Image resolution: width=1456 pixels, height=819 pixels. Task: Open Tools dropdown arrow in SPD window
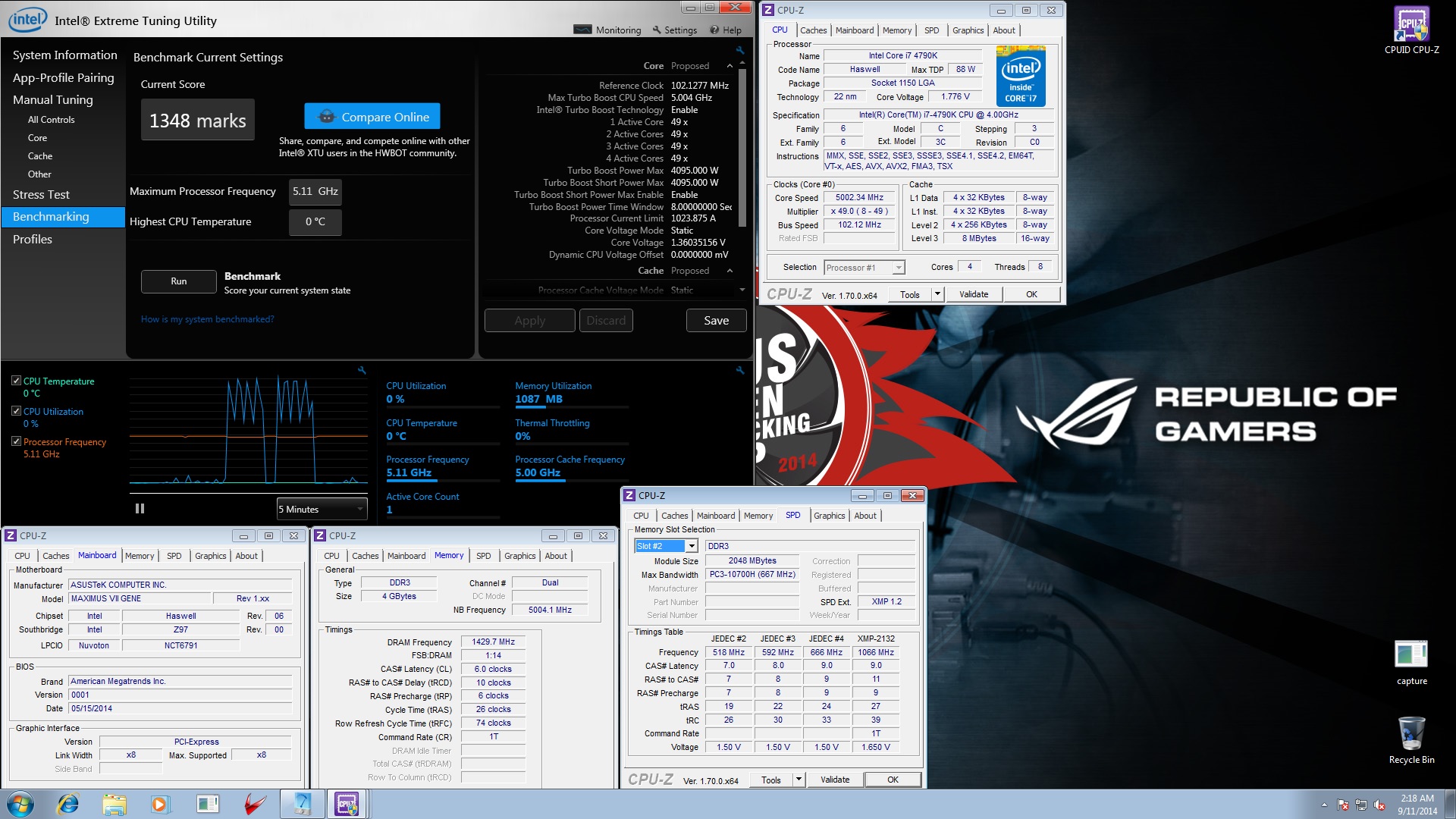tap(799, 780)
